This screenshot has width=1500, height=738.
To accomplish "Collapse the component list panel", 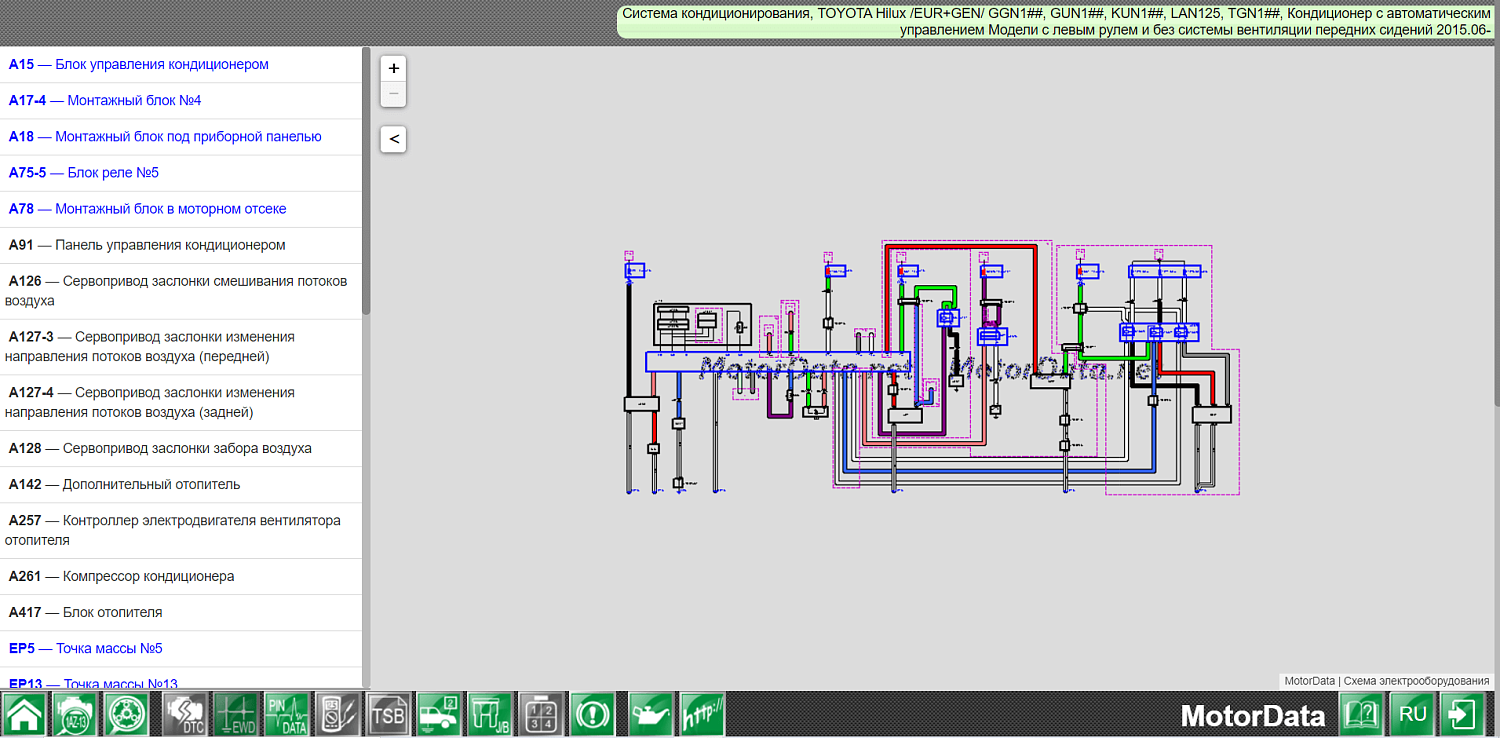I will (394, 139).
